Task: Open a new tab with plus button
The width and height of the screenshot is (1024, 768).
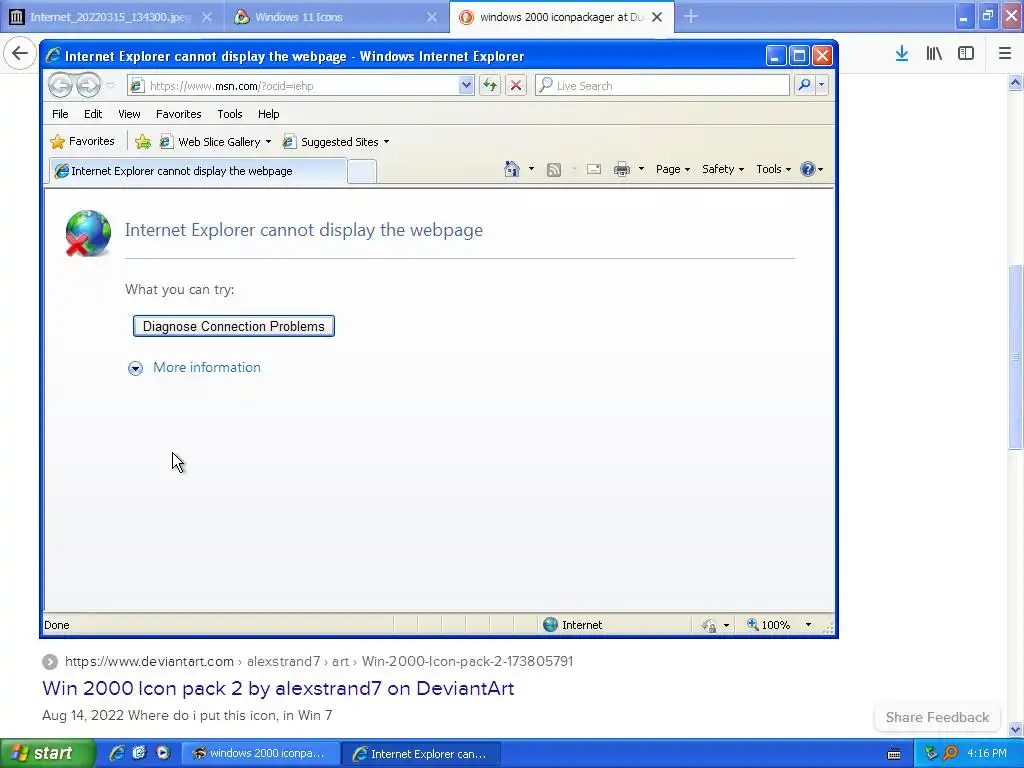Action: coord(691,17)
